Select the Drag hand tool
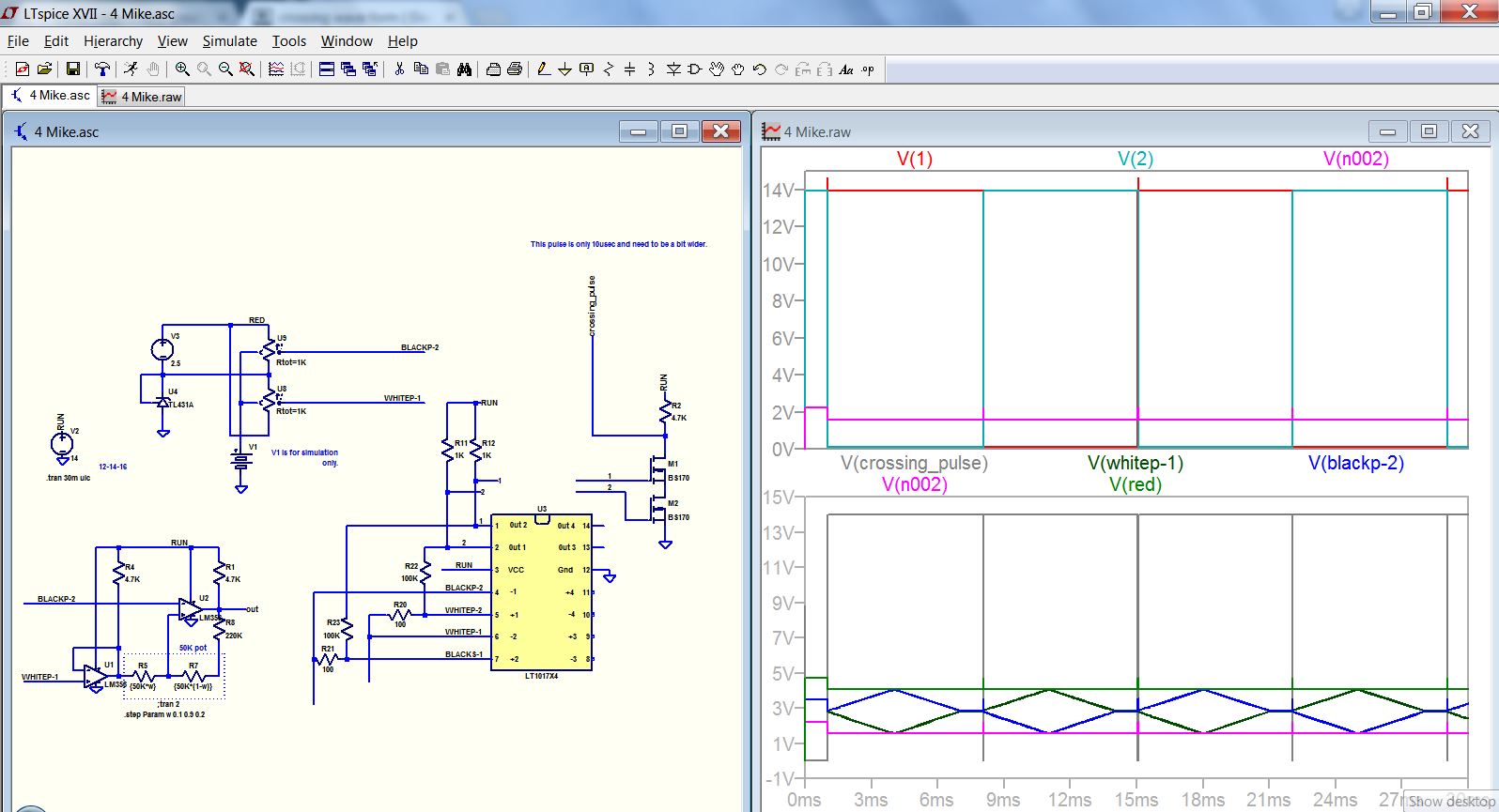1499x812 pixels. coord(738,69)
